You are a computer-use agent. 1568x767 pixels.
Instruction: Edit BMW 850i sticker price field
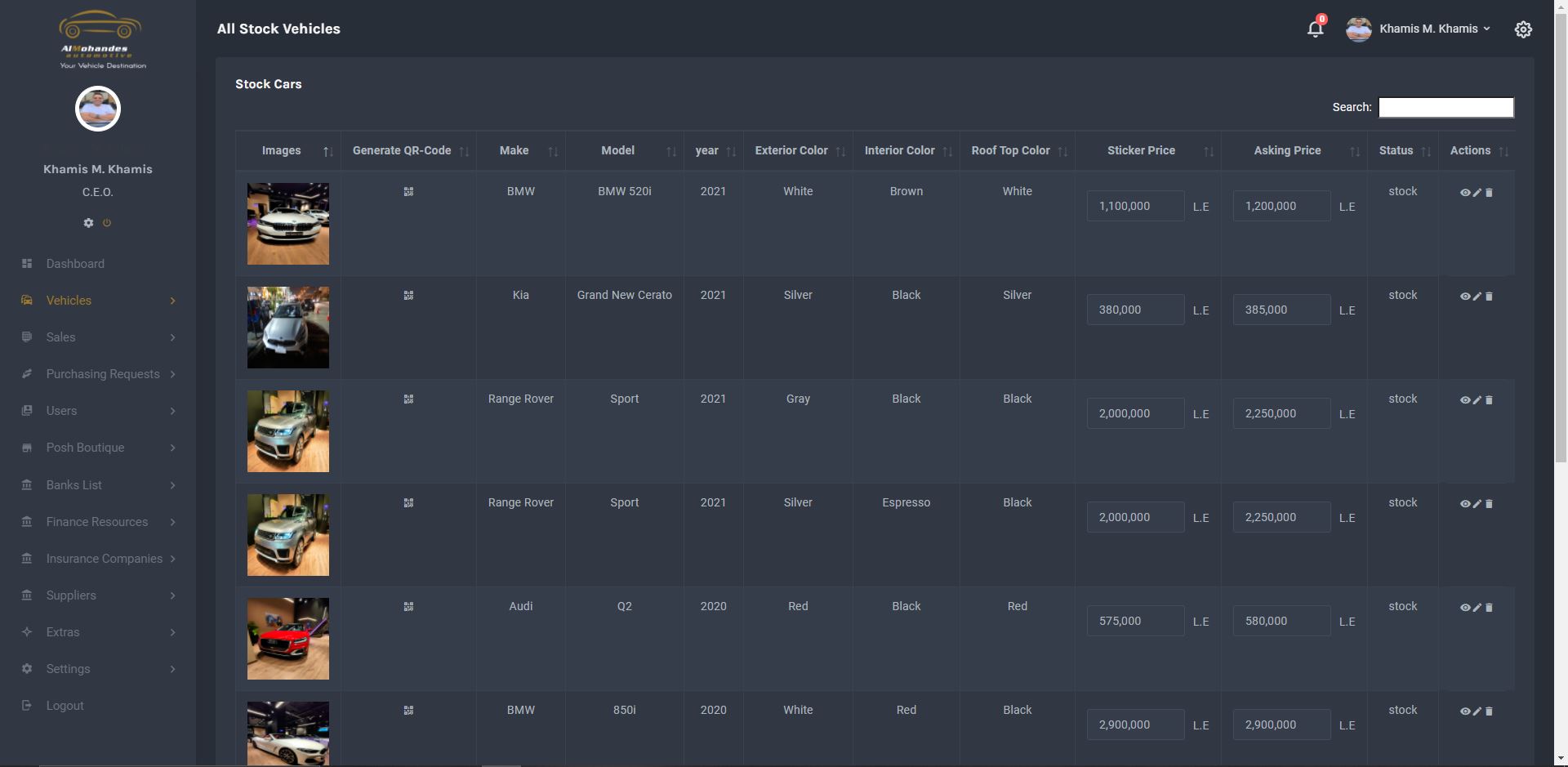click(1135, 725)
